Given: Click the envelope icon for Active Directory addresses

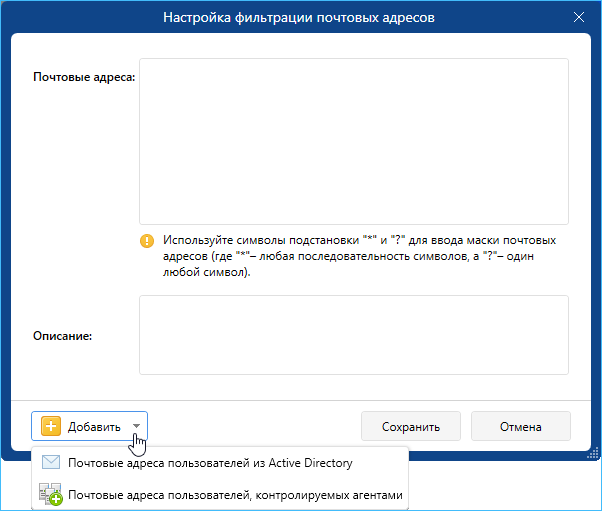Looking at the screenshot, I should (x=50, y=463).
